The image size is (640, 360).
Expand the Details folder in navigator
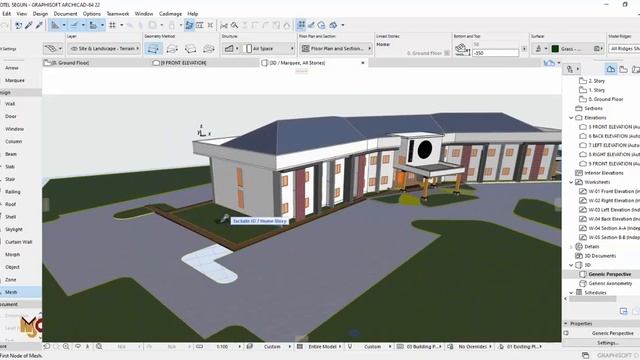point(571,247)
